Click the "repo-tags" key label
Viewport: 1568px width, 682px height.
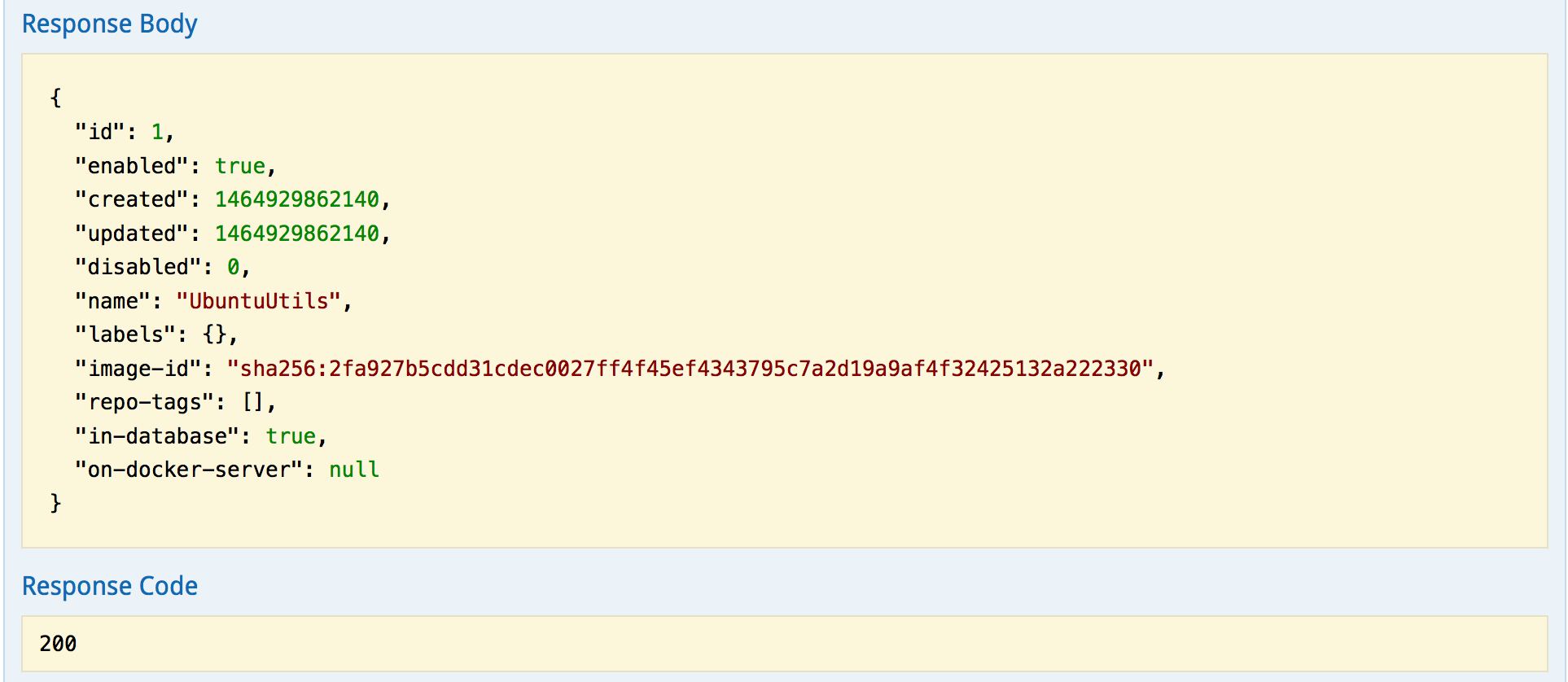[x=145, y=402]
